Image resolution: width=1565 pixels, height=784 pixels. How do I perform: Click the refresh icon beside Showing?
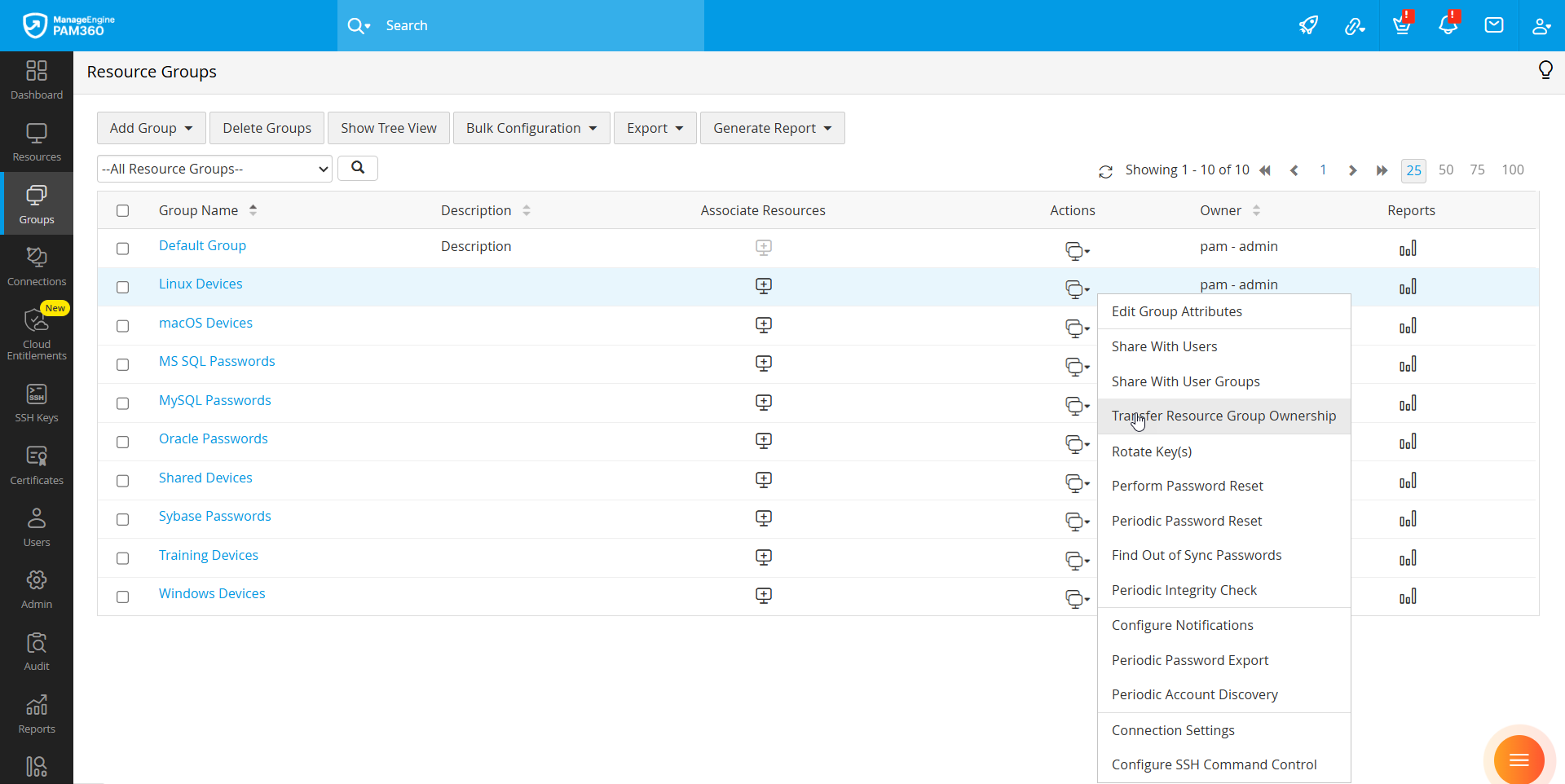tap(1105, 171)
